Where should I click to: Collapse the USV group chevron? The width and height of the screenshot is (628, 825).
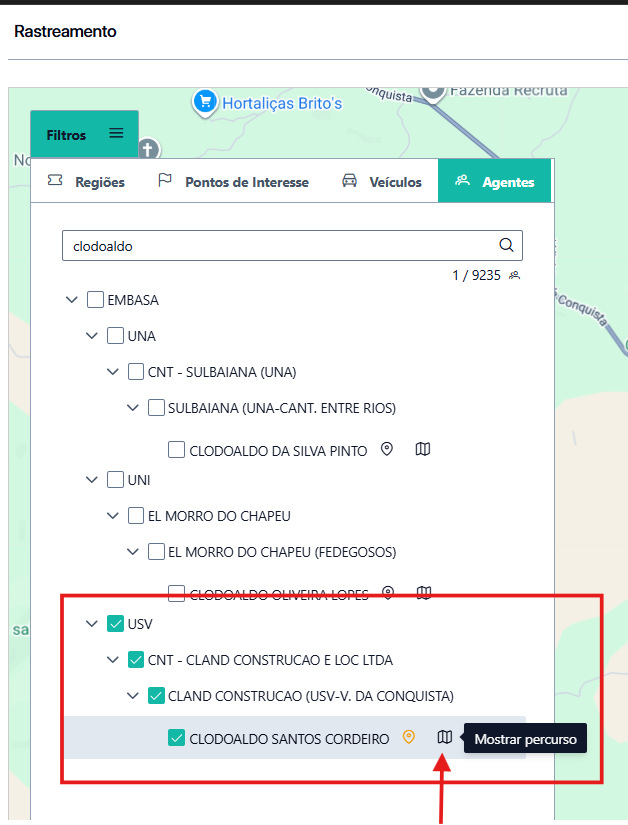click(92, 624)
